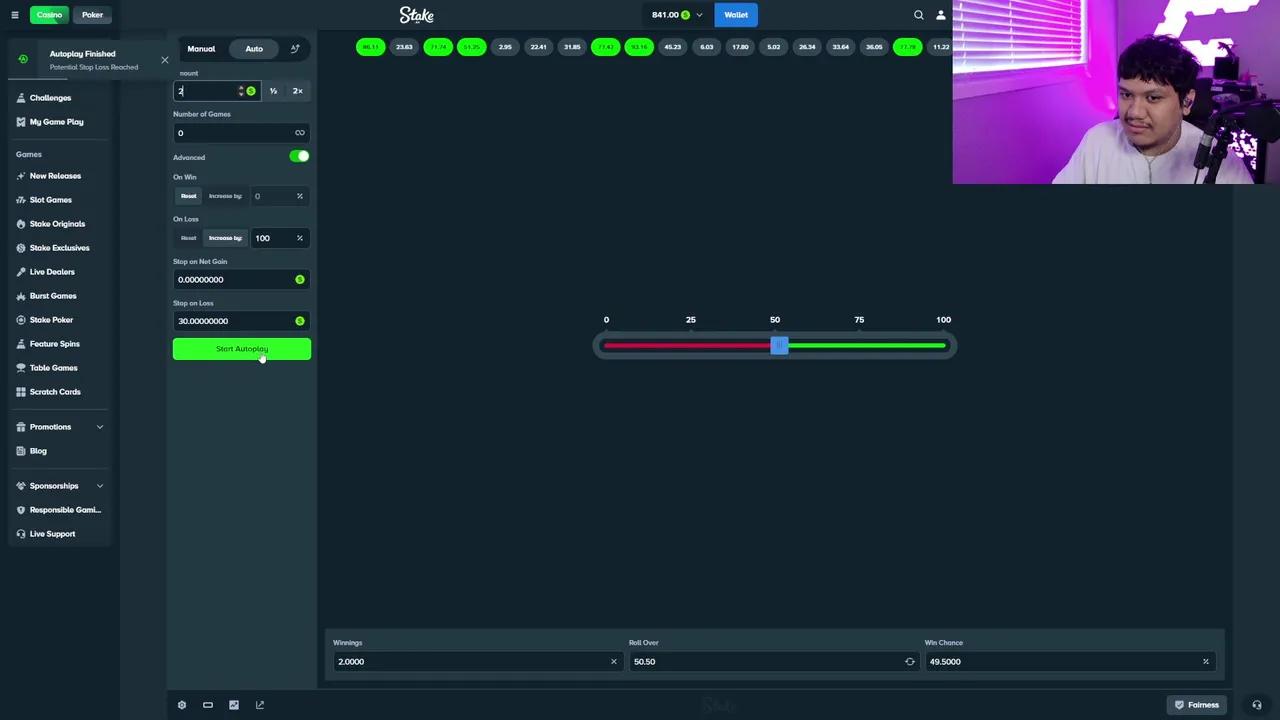Viewport: 1280px width, 720px height.
Task: Expand the Sponsorships menu chevron
Action: point(100,486)
